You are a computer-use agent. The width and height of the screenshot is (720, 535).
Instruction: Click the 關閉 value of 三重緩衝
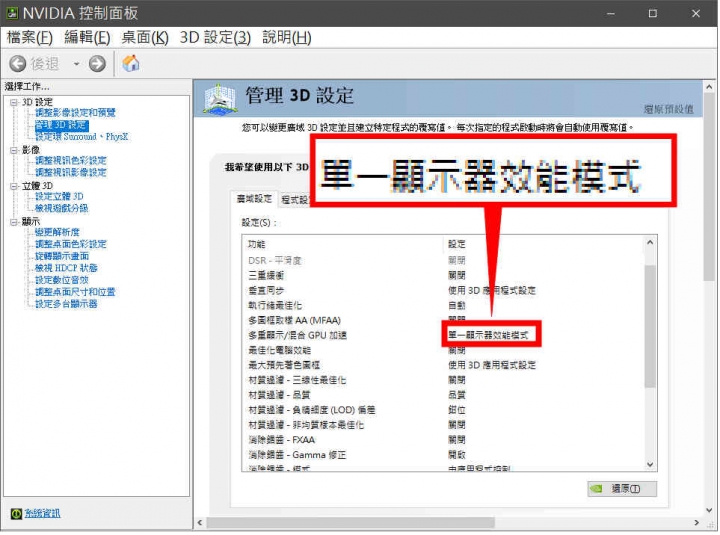click(x=457, y=276)
